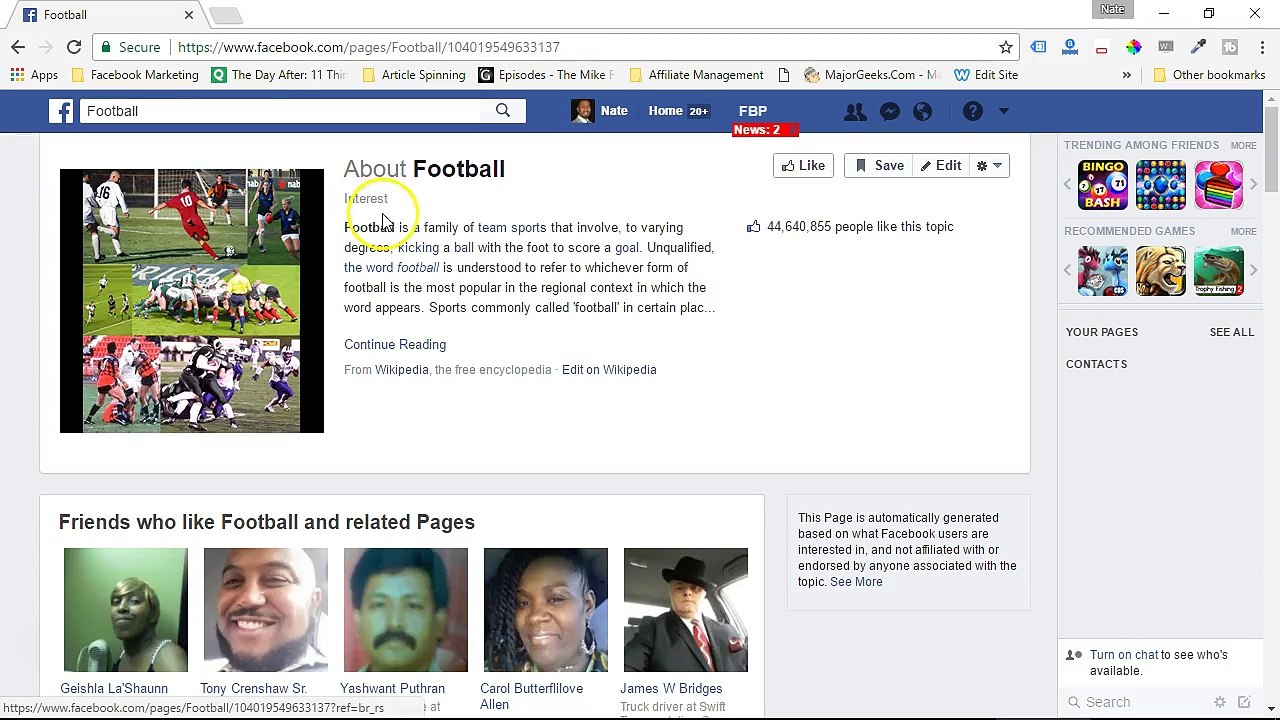Bookmark this page with the star icon
Screen dimensions: 1280x720
[1006, 47]
